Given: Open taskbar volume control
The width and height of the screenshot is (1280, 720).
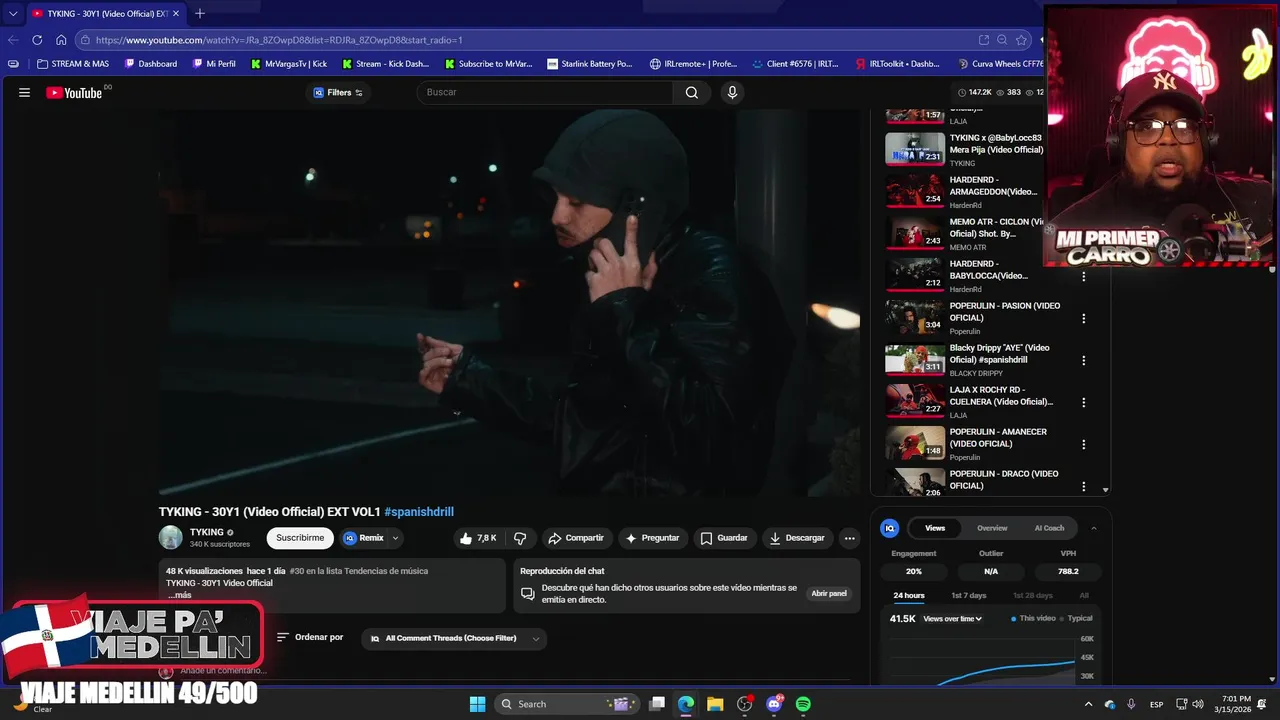Looking at the screenshot, I should tap(1198, 704).
